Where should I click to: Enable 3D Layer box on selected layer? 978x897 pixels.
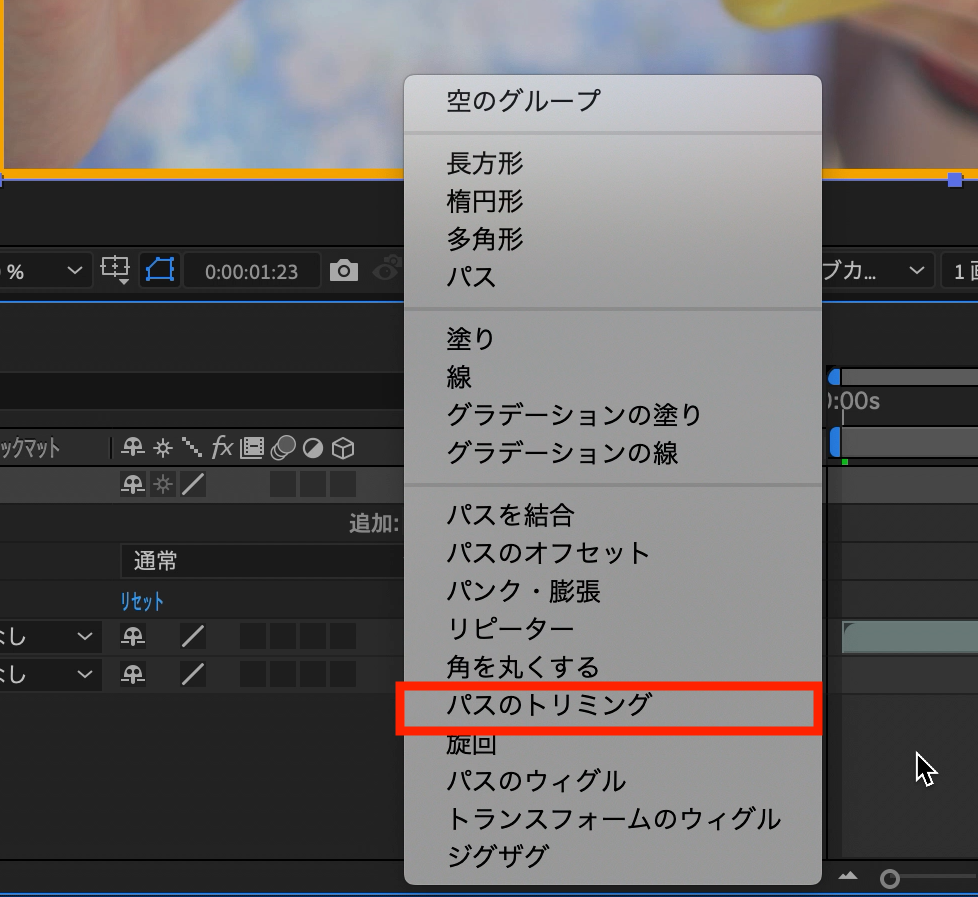[342, 484]
